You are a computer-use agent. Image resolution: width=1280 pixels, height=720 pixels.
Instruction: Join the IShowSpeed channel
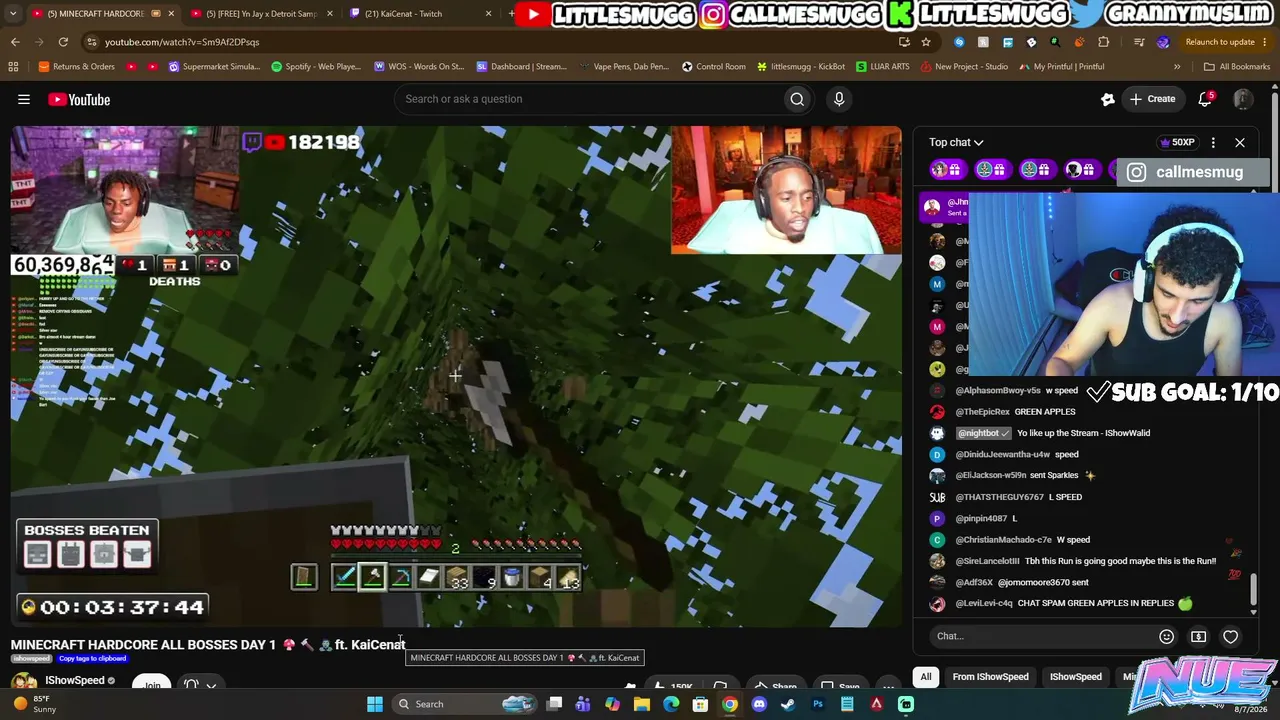click(x=151, y=685)
